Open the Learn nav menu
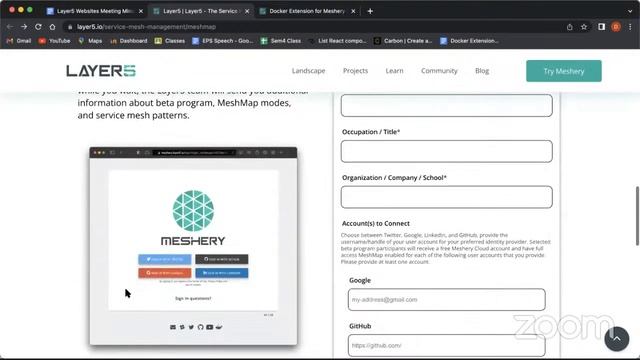This screenshot has width=640, height=360. point(394,71)
